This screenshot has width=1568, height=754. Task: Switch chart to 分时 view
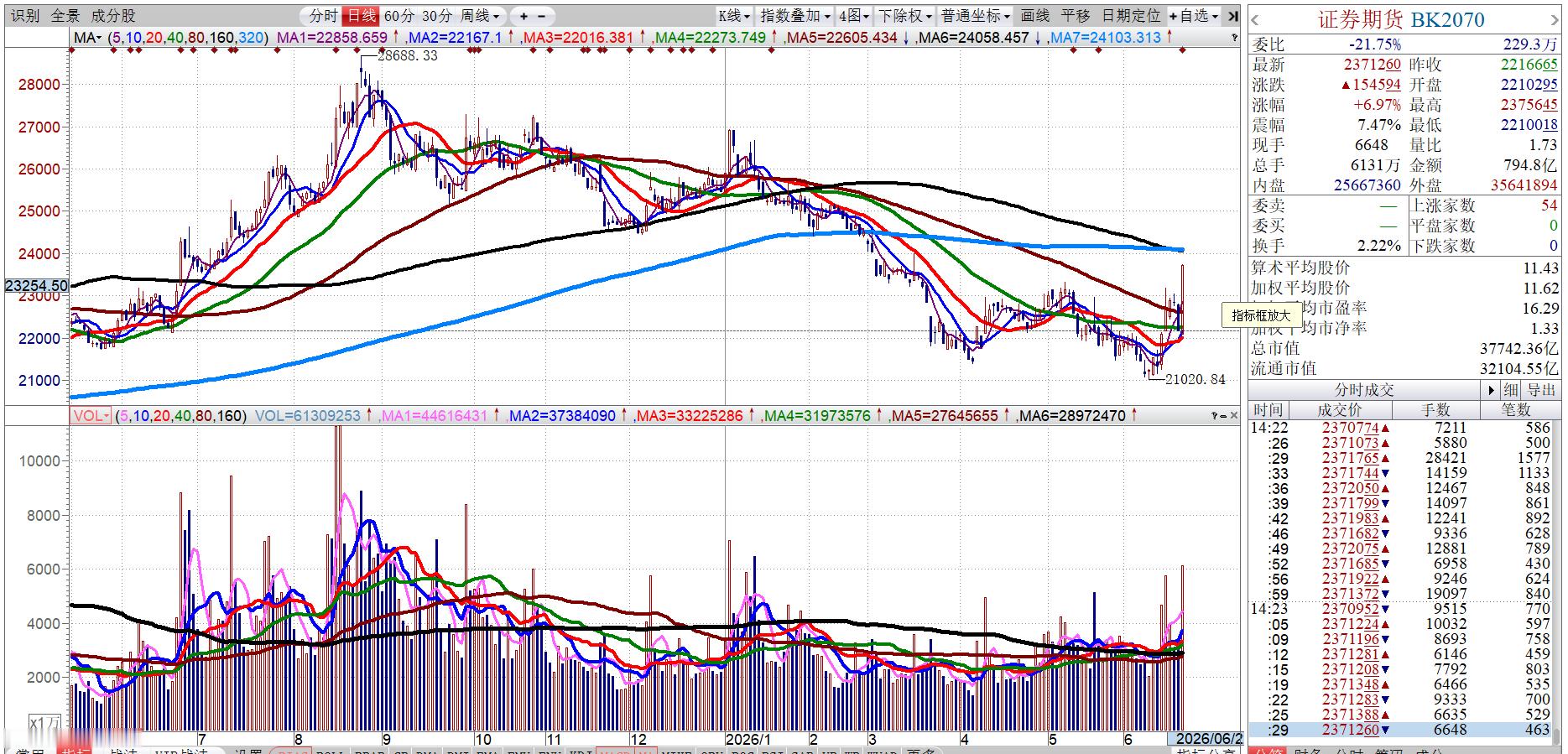pyautogui.click(x=324, y=16)
